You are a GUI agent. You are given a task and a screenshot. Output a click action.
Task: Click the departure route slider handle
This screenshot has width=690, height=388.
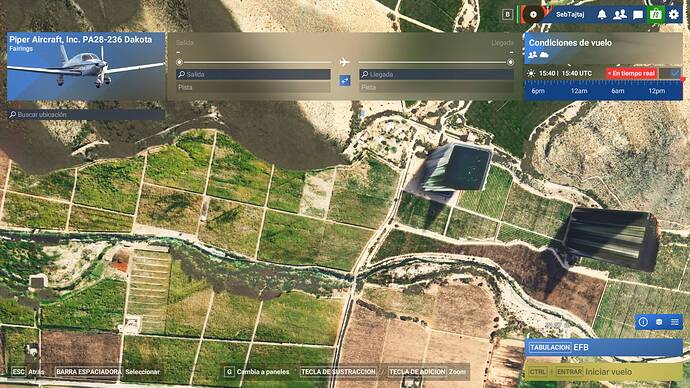pyautogui.click(x=179, y=62)
